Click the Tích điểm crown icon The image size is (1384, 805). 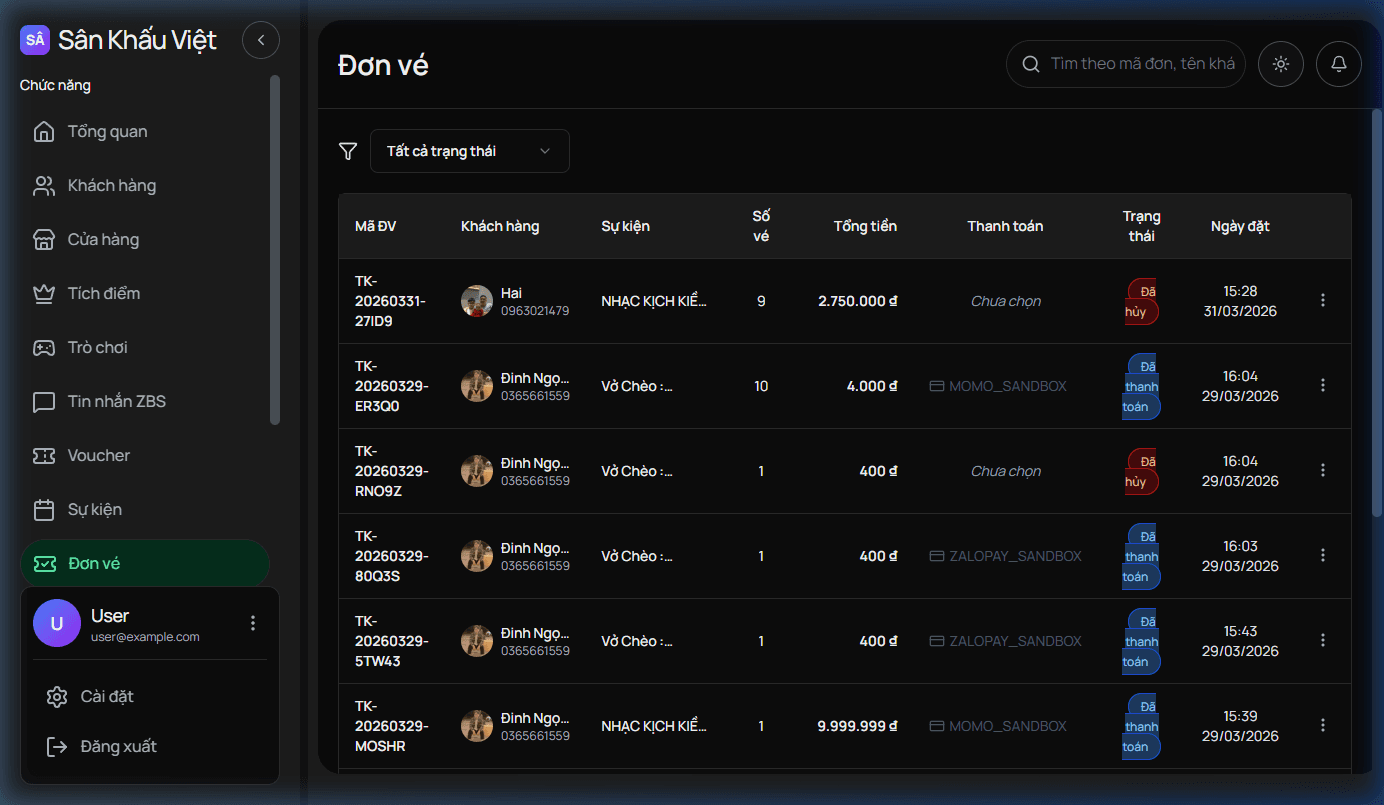(x=44, y=294)
